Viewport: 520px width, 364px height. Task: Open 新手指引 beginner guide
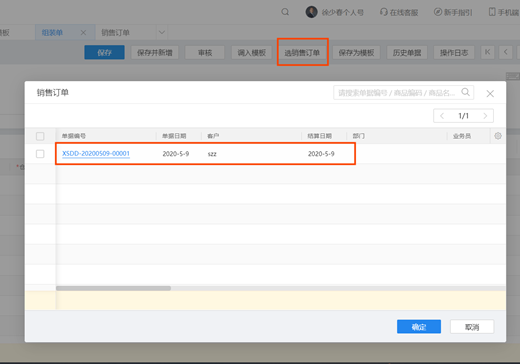coord(453,12)
